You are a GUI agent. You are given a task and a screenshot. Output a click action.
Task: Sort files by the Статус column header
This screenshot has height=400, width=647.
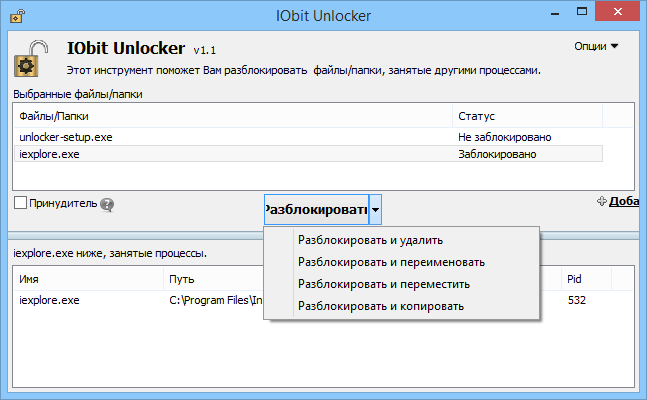coord(476,116)
